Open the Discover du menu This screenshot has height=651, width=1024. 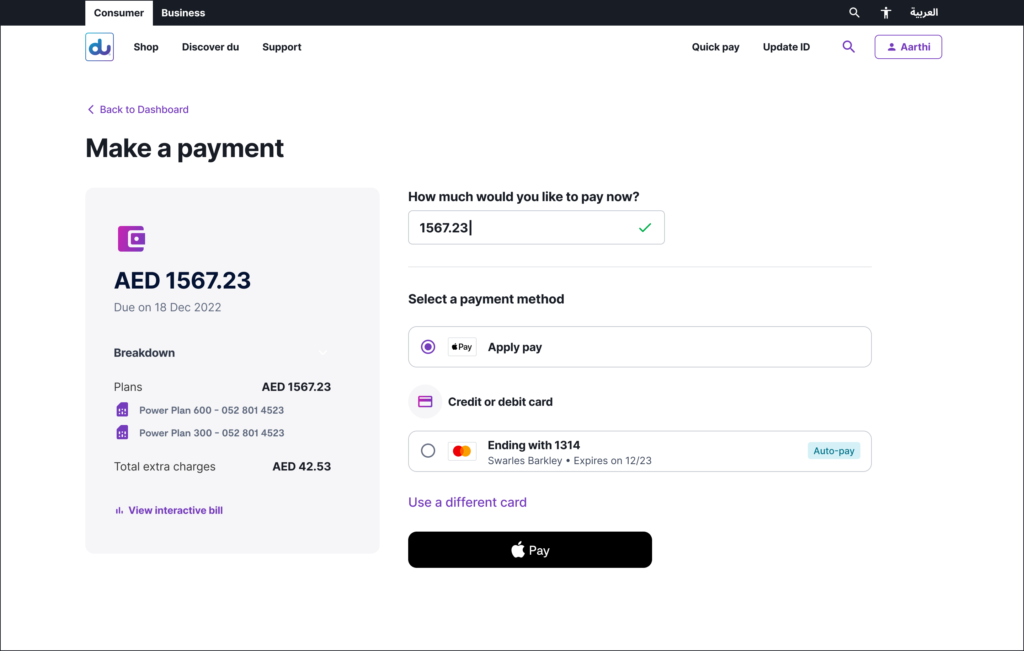point(210,47)
